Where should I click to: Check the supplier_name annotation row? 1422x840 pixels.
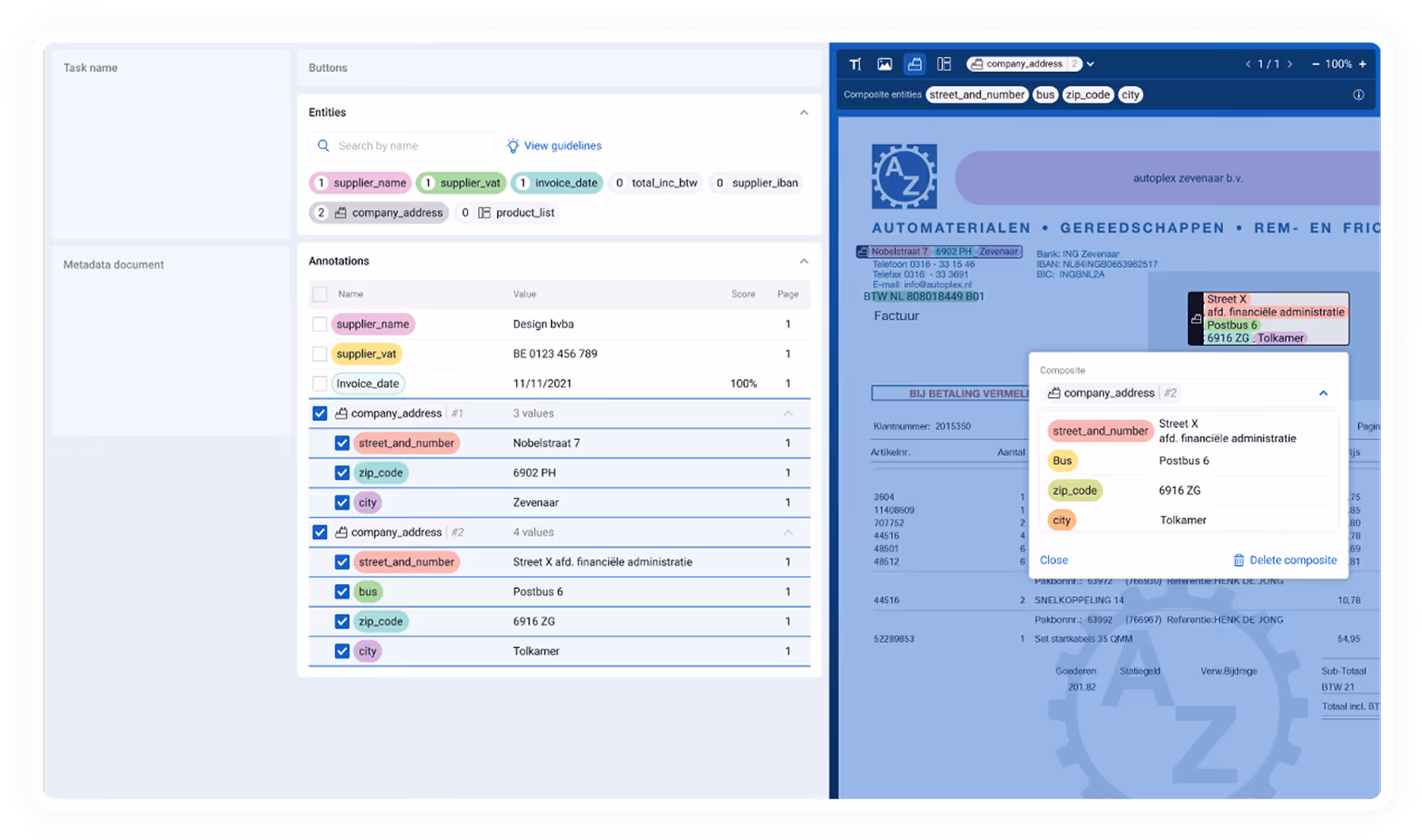pyautogui.click(x=319, y=323)
